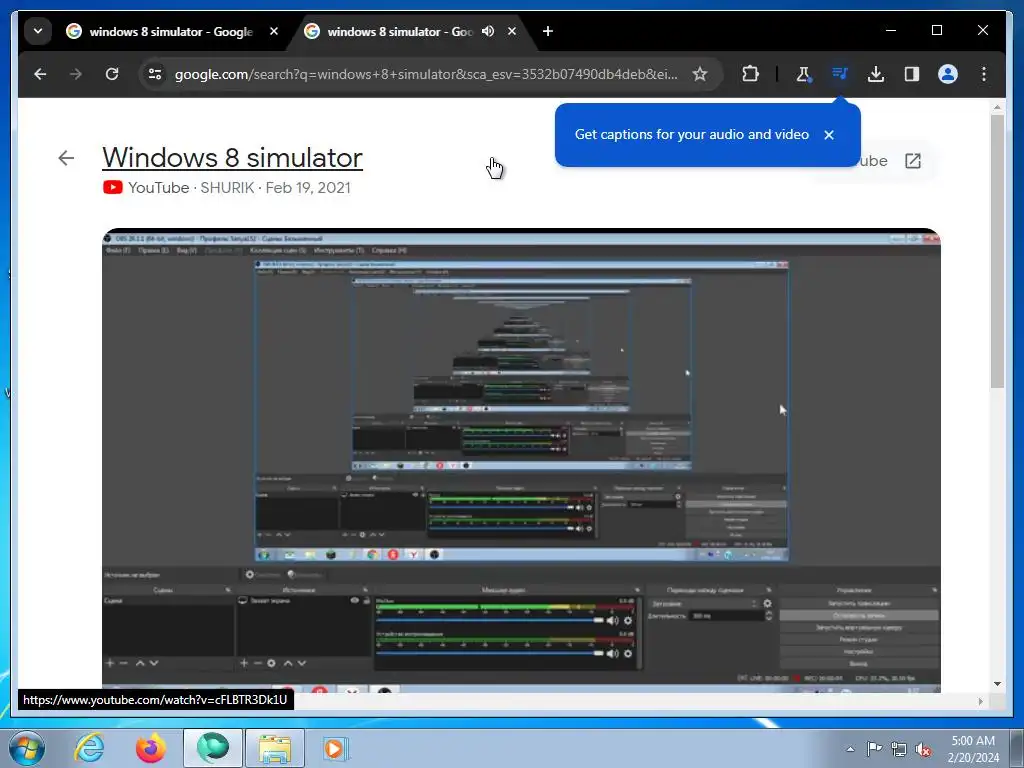Dismiss the 'Get captions' tooltip
Screen dimensions: 1024x768
(829, 135)
